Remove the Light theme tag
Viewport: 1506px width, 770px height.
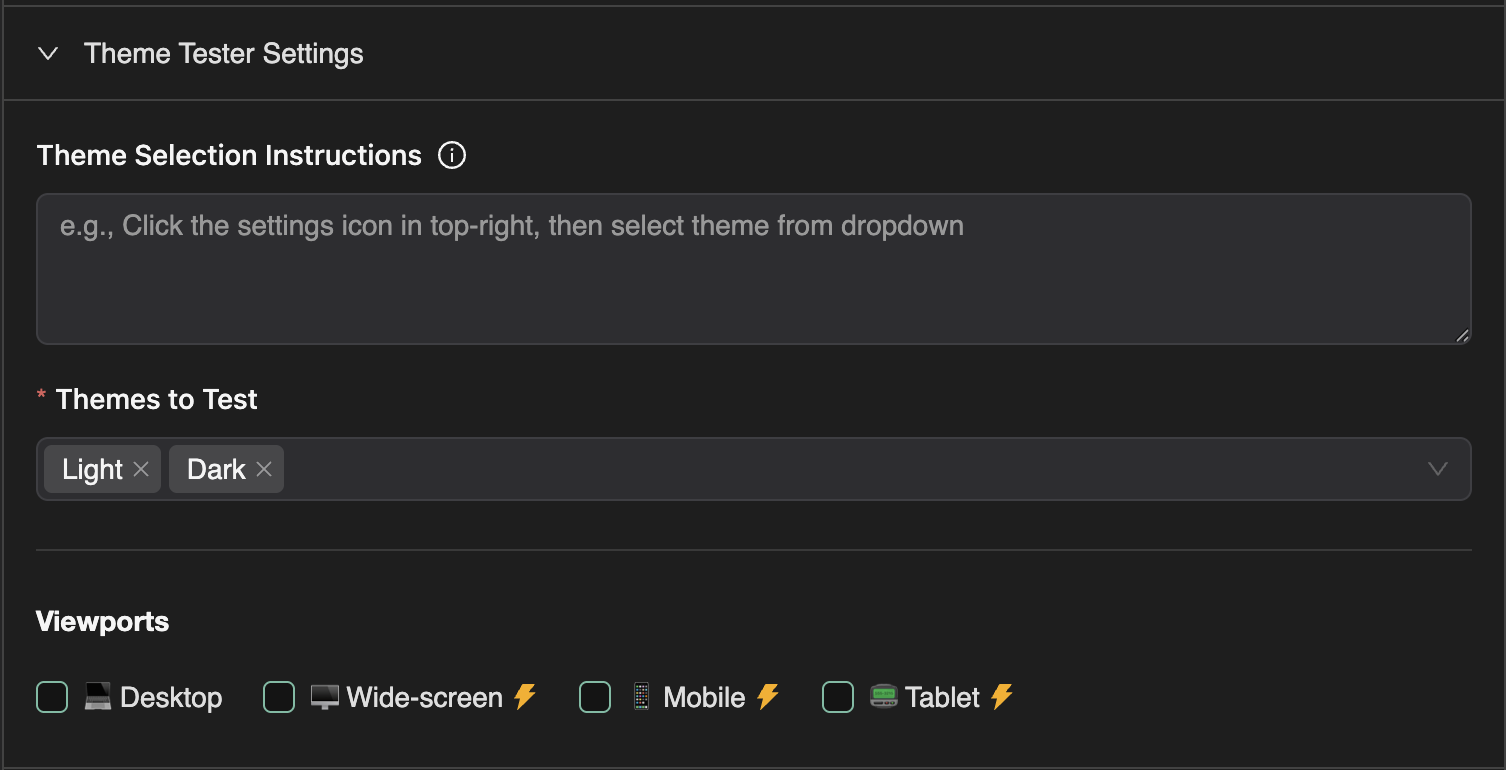[141, 469]
